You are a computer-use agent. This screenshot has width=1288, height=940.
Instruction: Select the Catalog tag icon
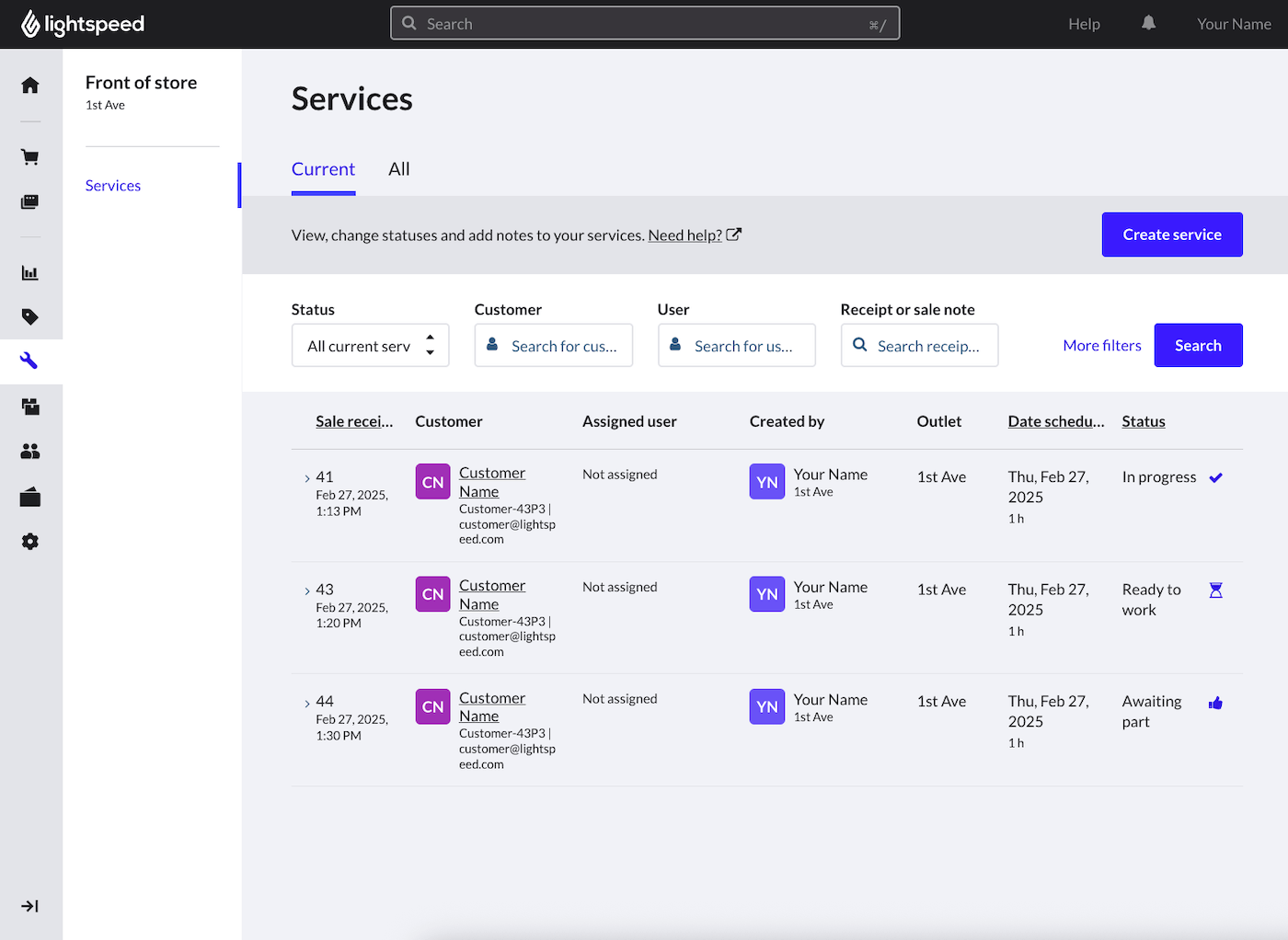pyautogui.click(x=29, y=316)
